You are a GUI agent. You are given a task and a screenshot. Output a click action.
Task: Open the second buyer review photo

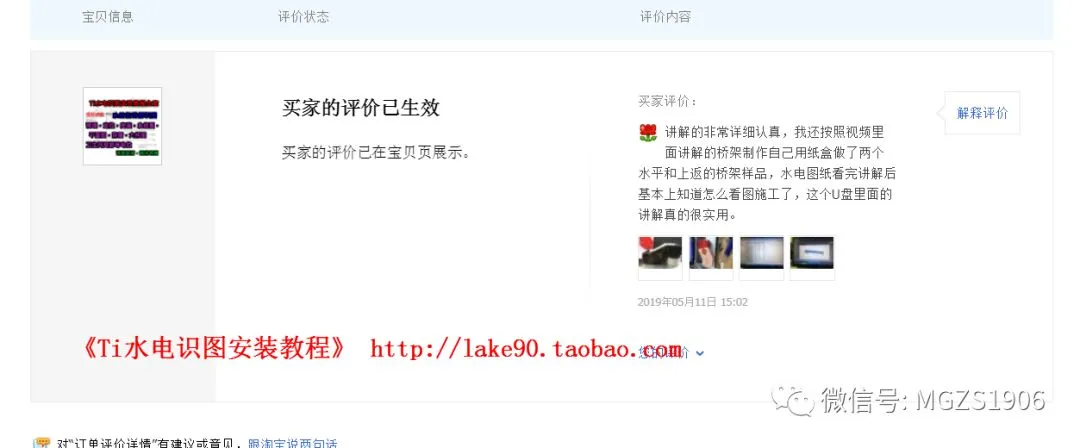pos(711,258)
